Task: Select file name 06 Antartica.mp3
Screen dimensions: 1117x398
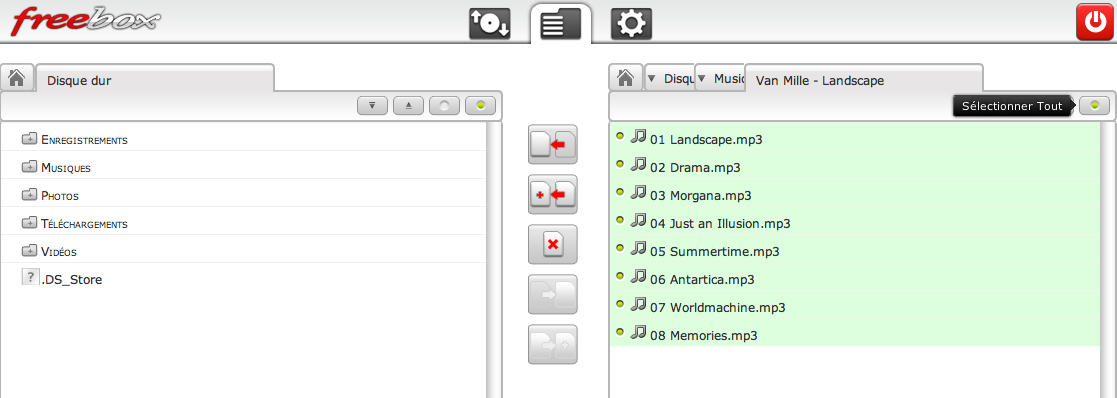Action: click(702, 280)
